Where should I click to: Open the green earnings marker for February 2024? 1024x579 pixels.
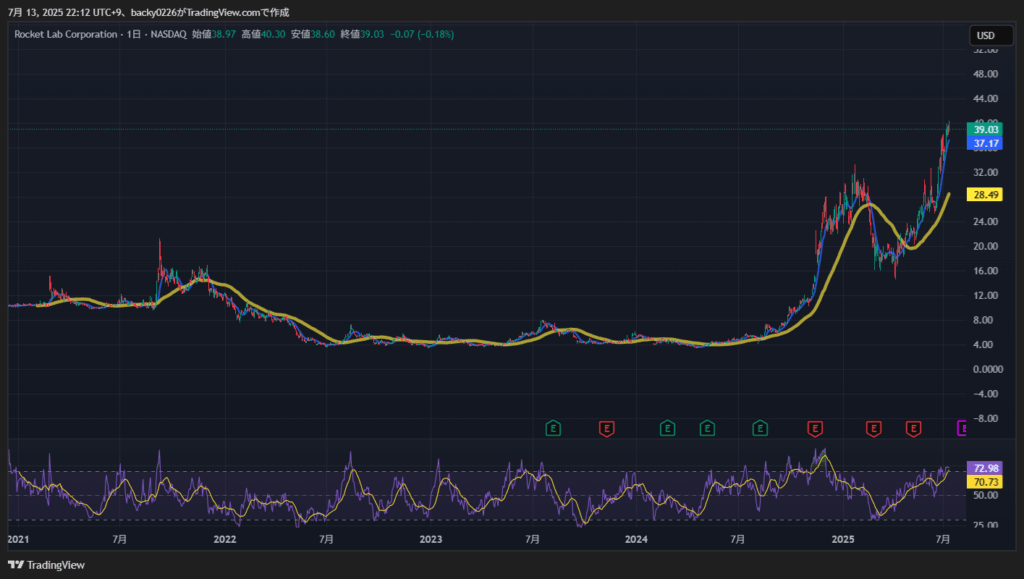[667, 428]
